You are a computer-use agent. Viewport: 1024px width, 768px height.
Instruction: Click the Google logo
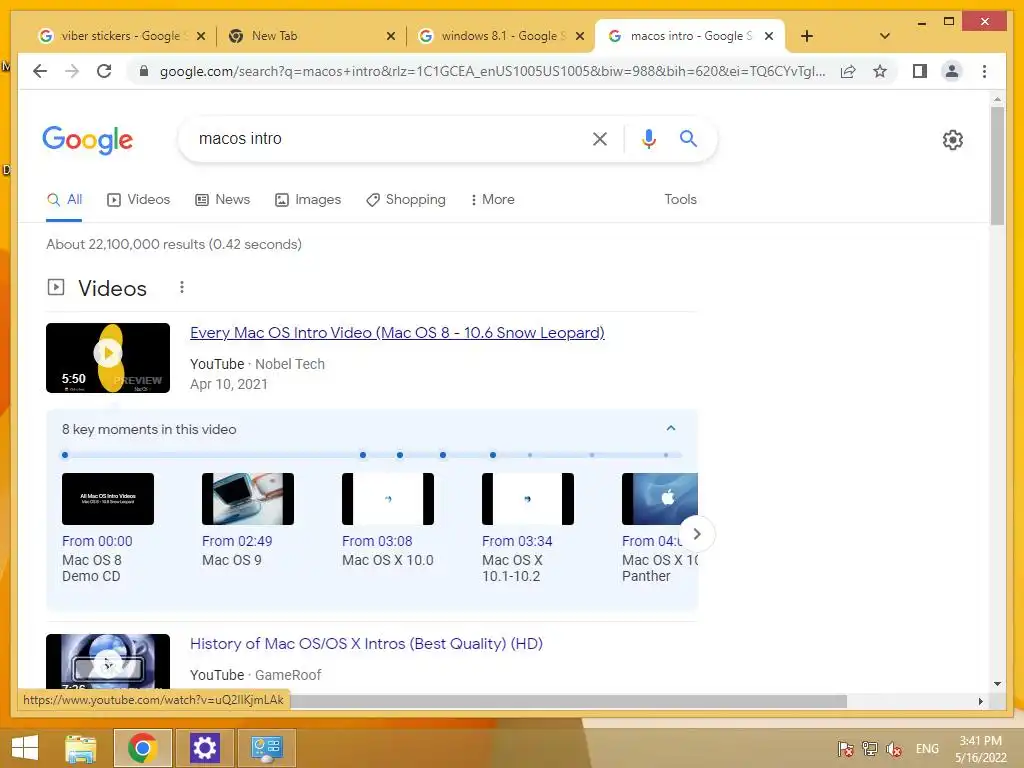pos(88,140)
